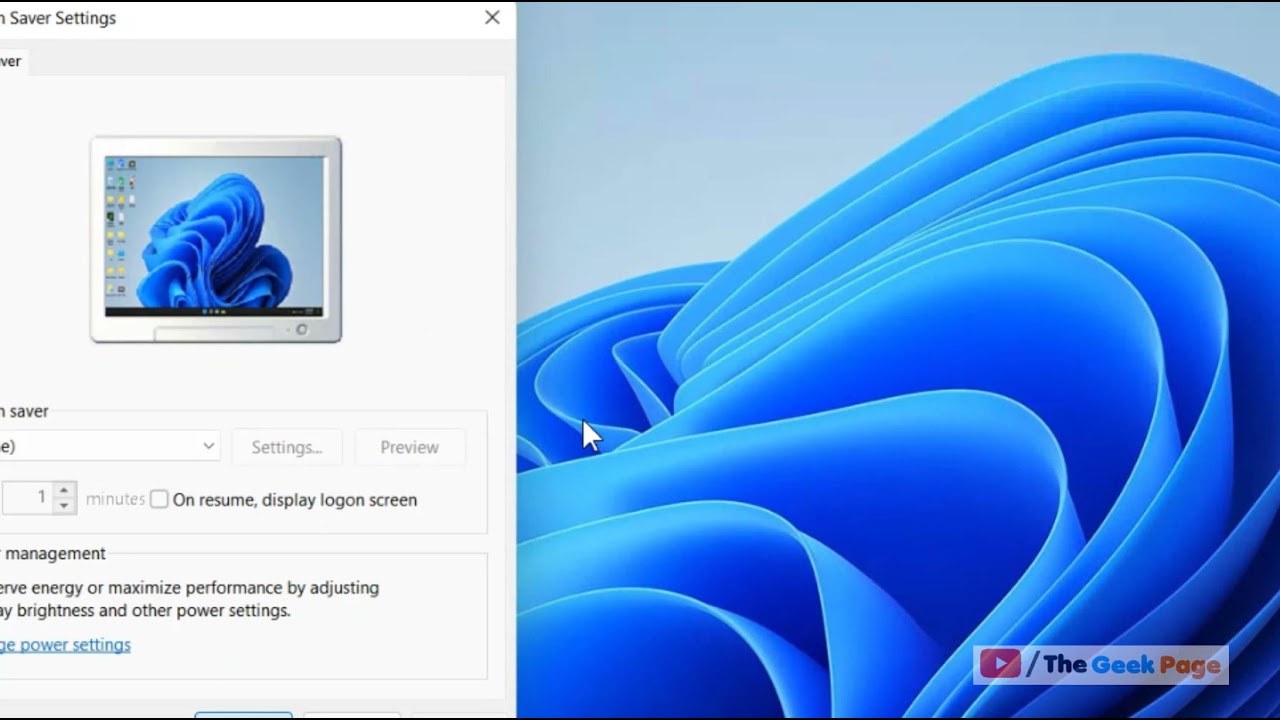Decrease wait minutes with down arrow
Viewport: 1280px width, 720px height.
click(64, 505)
